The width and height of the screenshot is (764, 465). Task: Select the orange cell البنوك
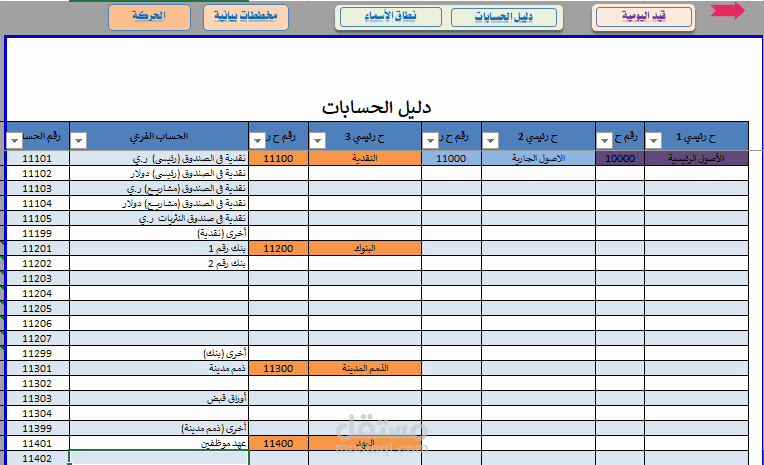click(365, 249)
